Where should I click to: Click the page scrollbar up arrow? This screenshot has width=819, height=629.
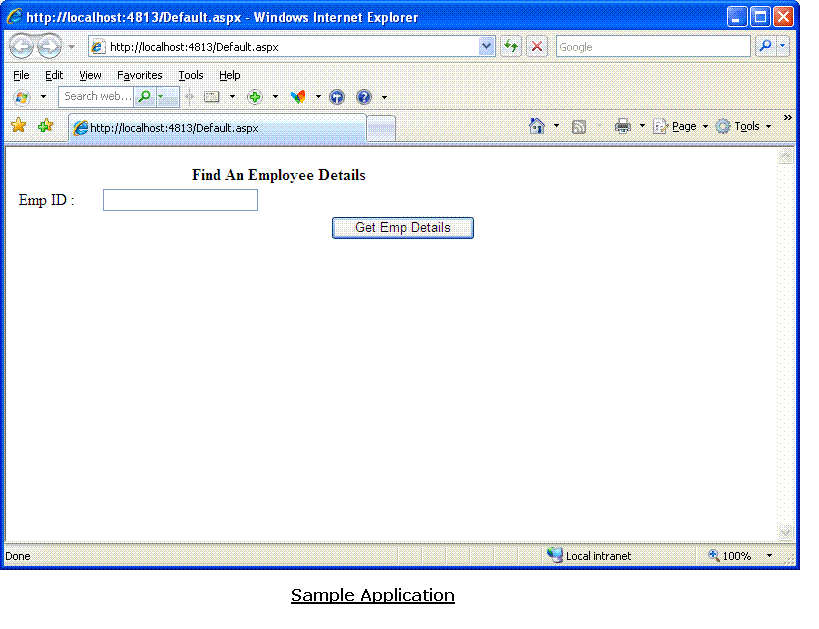786,156
